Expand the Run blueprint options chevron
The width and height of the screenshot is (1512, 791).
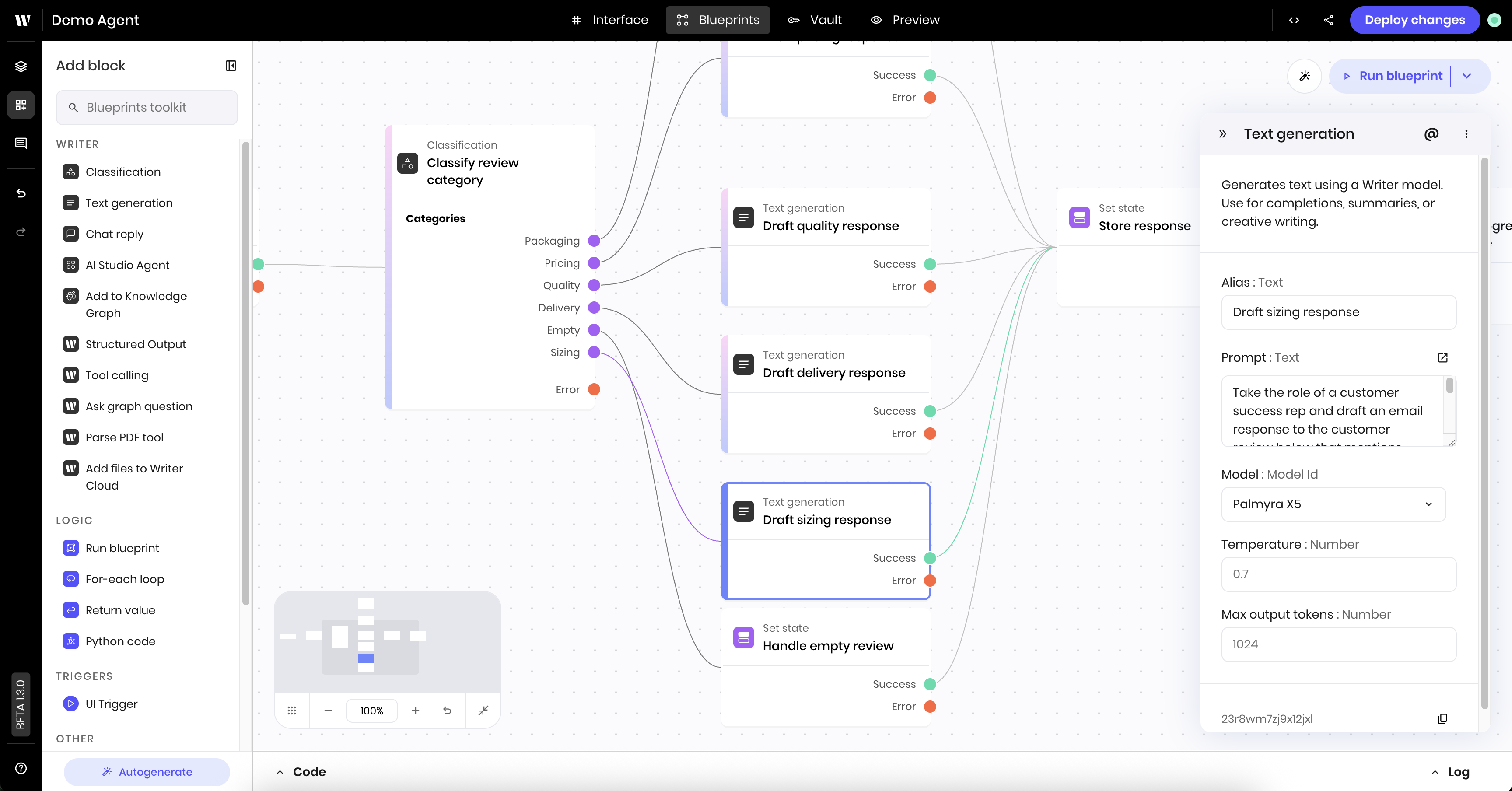(1467, 76)
